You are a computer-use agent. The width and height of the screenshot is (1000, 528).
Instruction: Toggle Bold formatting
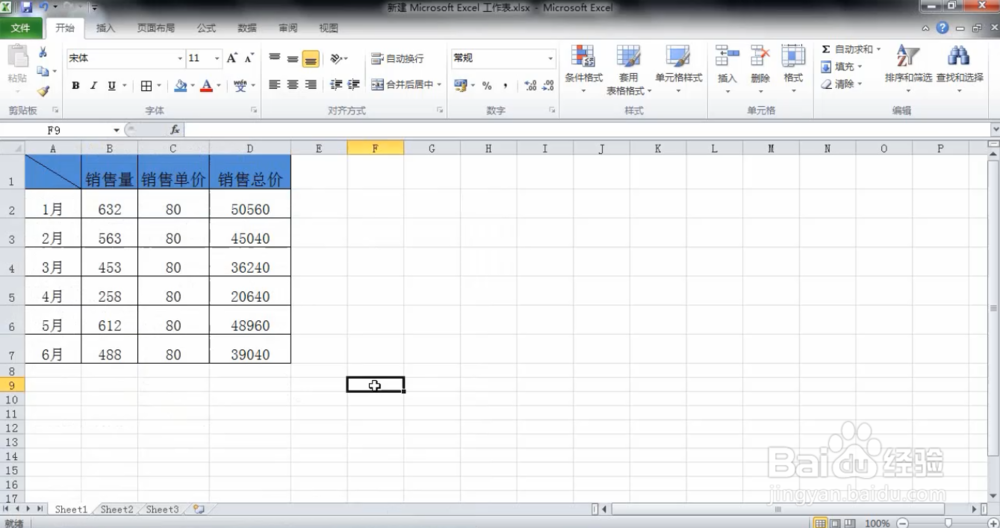75,85
